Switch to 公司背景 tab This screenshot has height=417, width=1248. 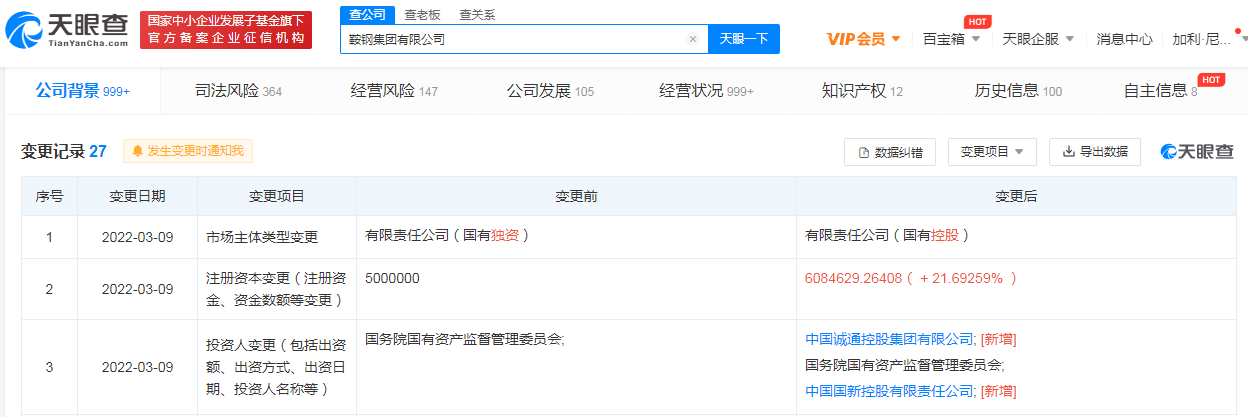83,91
